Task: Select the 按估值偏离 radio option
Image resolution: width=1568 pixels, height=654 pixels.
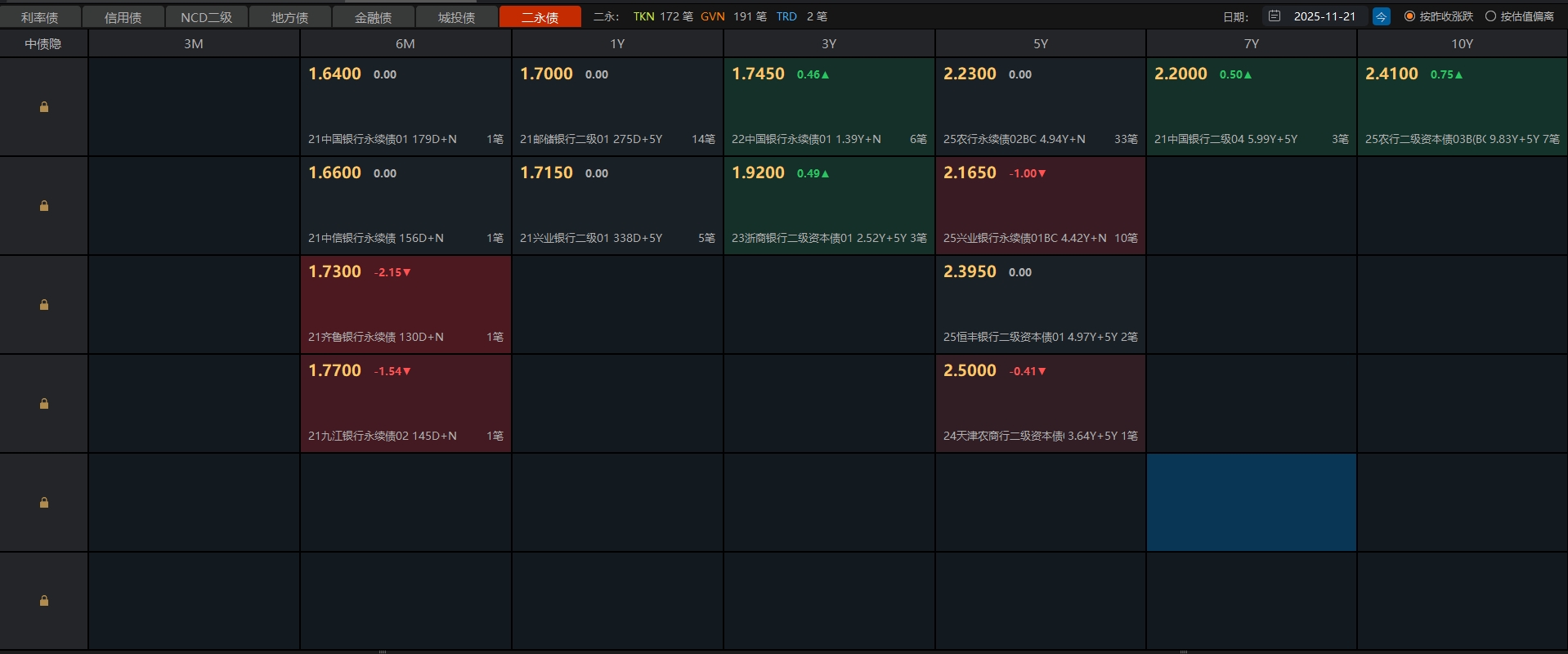Action: 1519,16
